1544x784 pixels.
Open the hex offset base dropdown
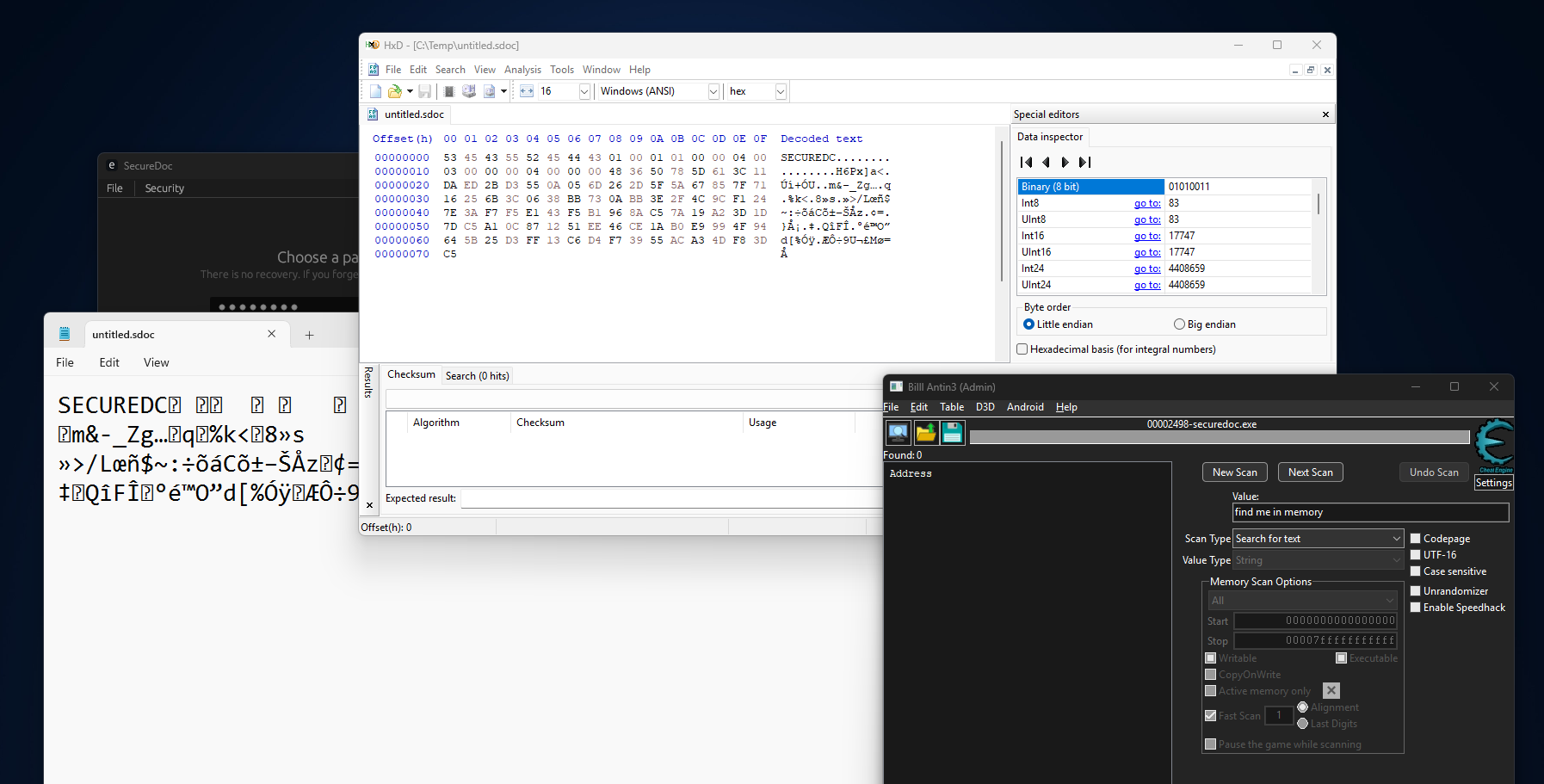781,91
